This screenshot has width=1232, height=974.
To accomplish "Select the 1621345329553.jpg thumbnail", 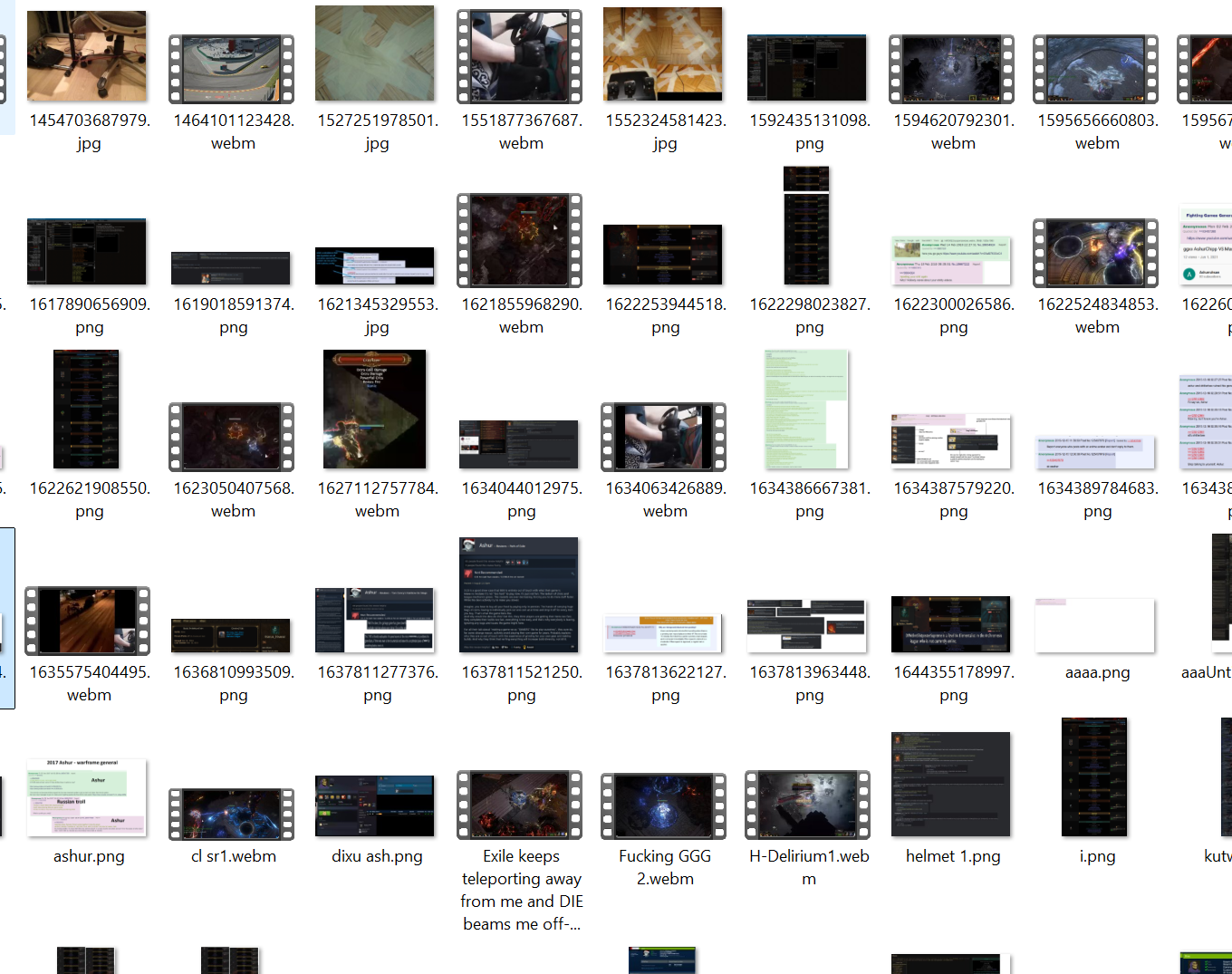I will [x=375, y=266].
